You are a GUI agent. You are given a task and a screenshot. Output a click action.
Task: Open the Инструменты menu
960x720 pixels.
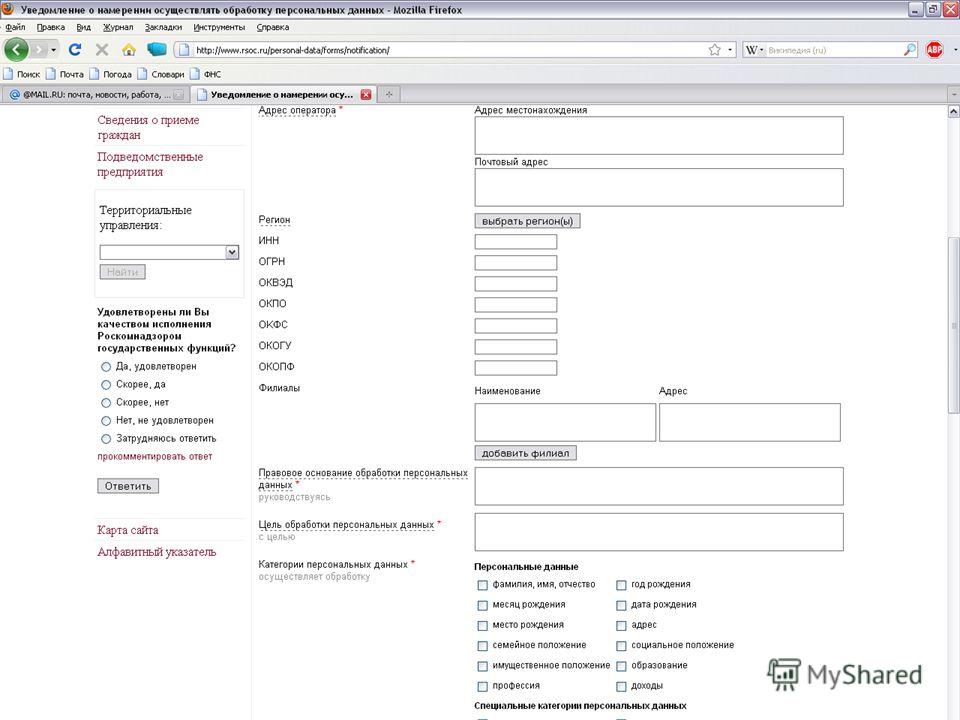pos(219,27)
